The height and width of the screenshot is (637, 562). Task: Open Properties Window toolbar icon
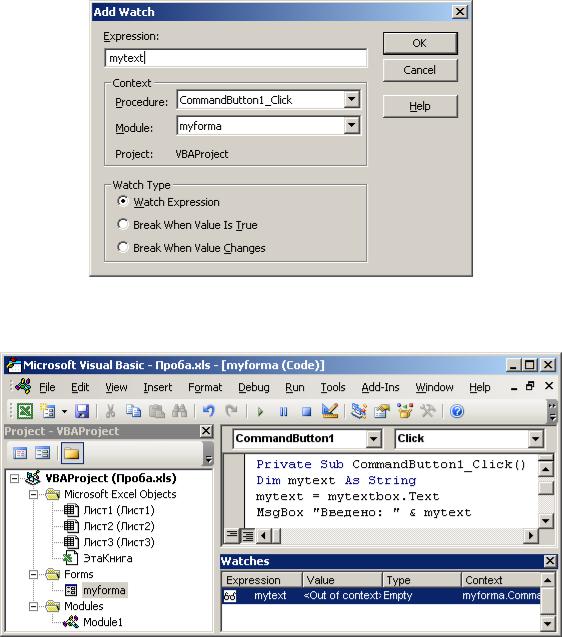(x=382, y=411)
